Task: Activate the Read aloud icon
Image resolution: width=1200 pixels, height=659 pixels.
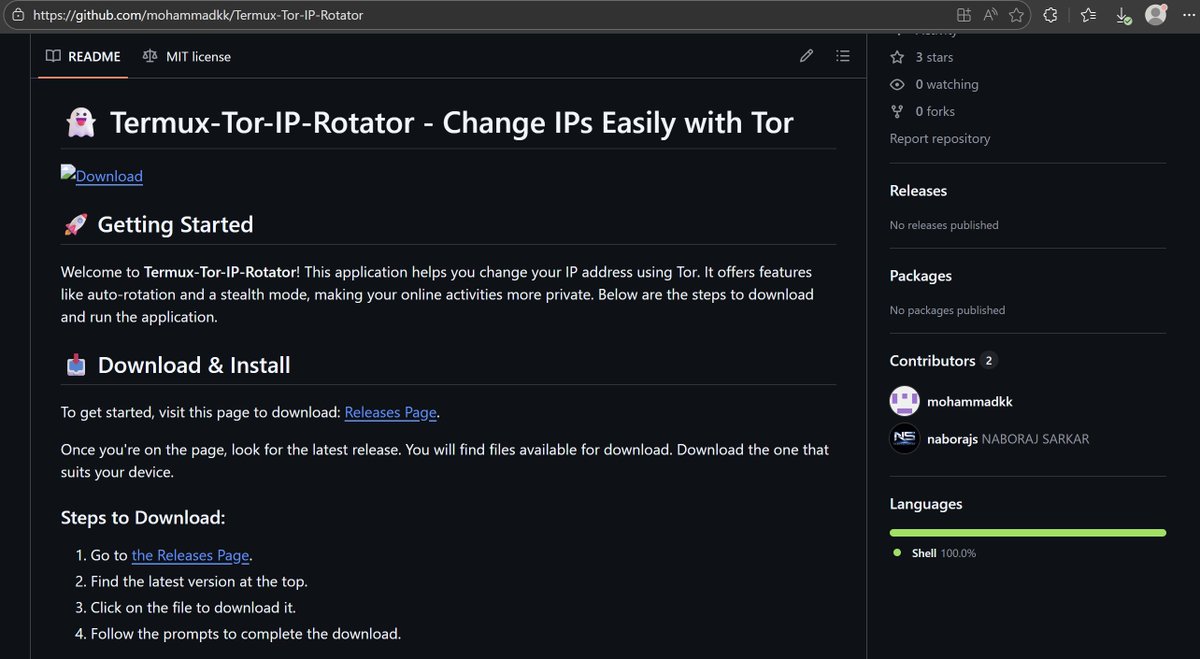Action: click(991, 15)
